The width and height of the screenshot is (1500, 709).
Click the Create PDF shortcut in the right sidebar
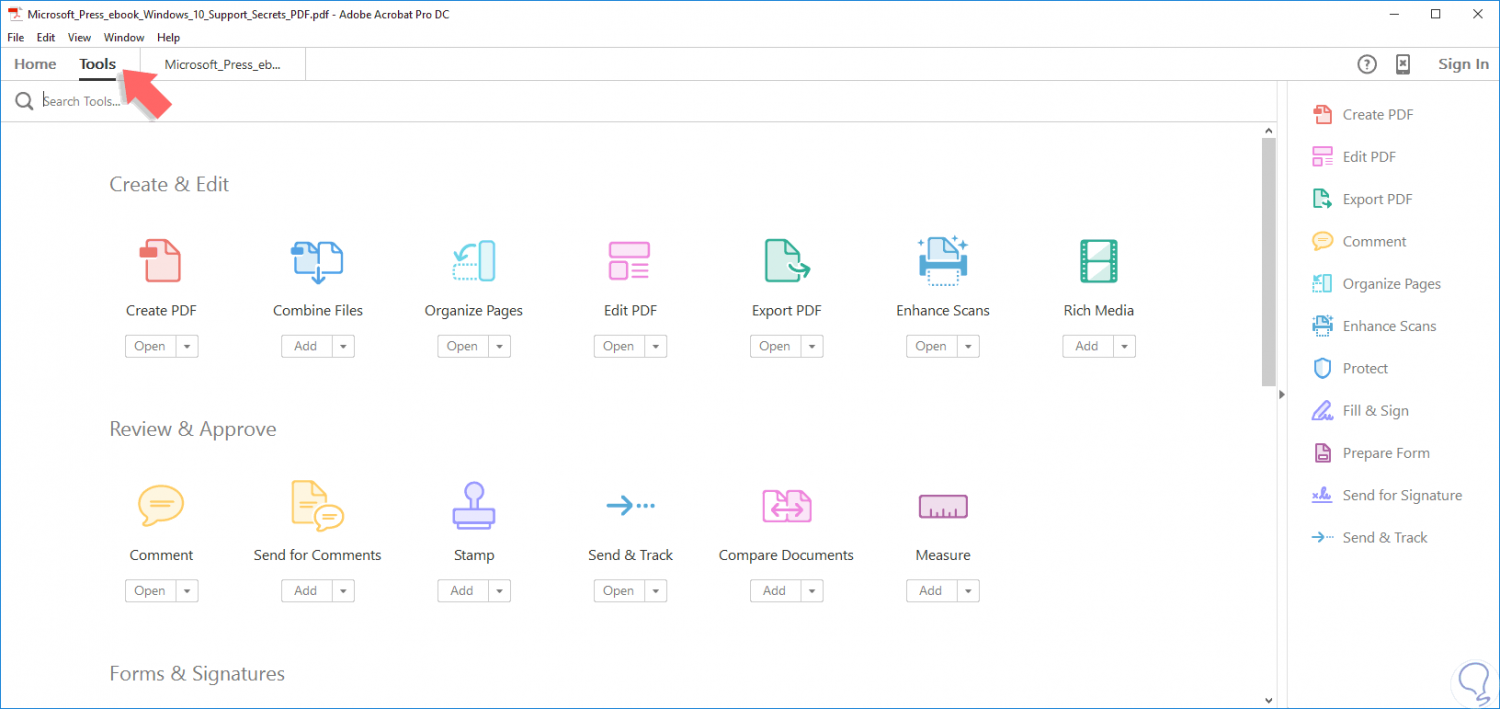click(x=1363, y=115)
